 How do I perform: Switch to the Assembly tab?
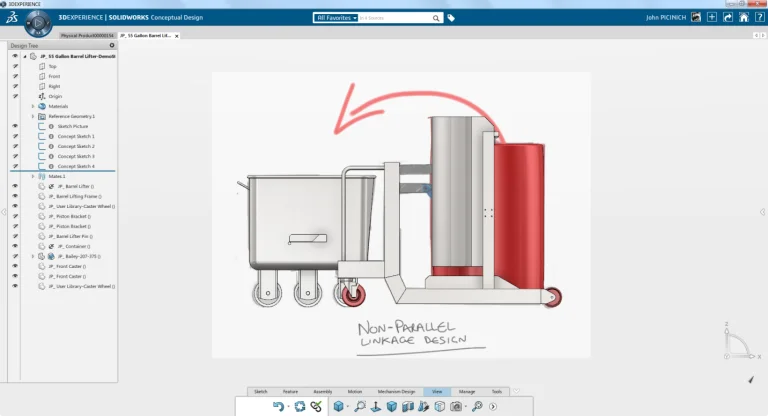tap(322, 391)
